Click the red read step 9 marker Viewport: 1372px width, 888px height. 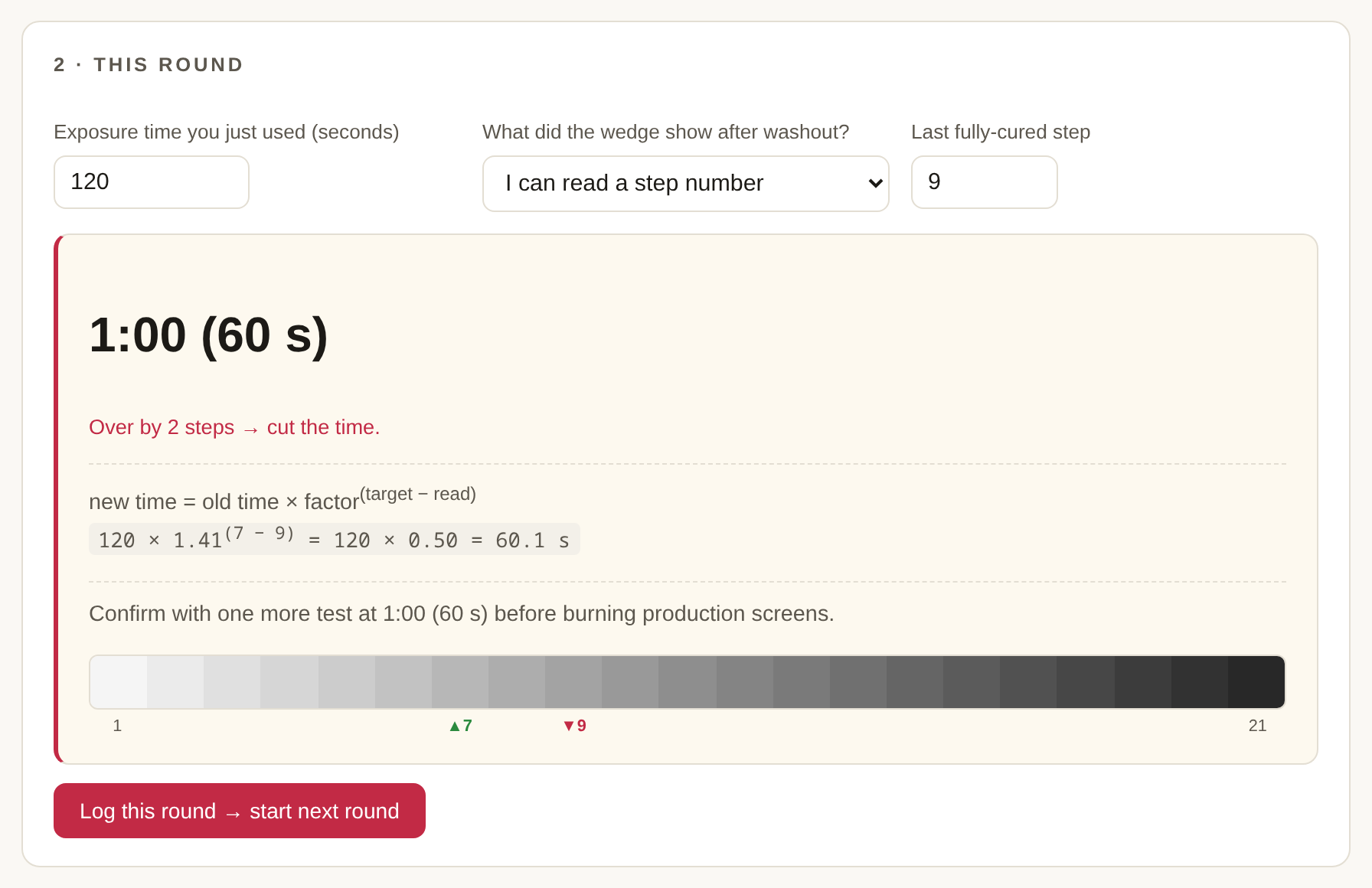tap(574, 726)
